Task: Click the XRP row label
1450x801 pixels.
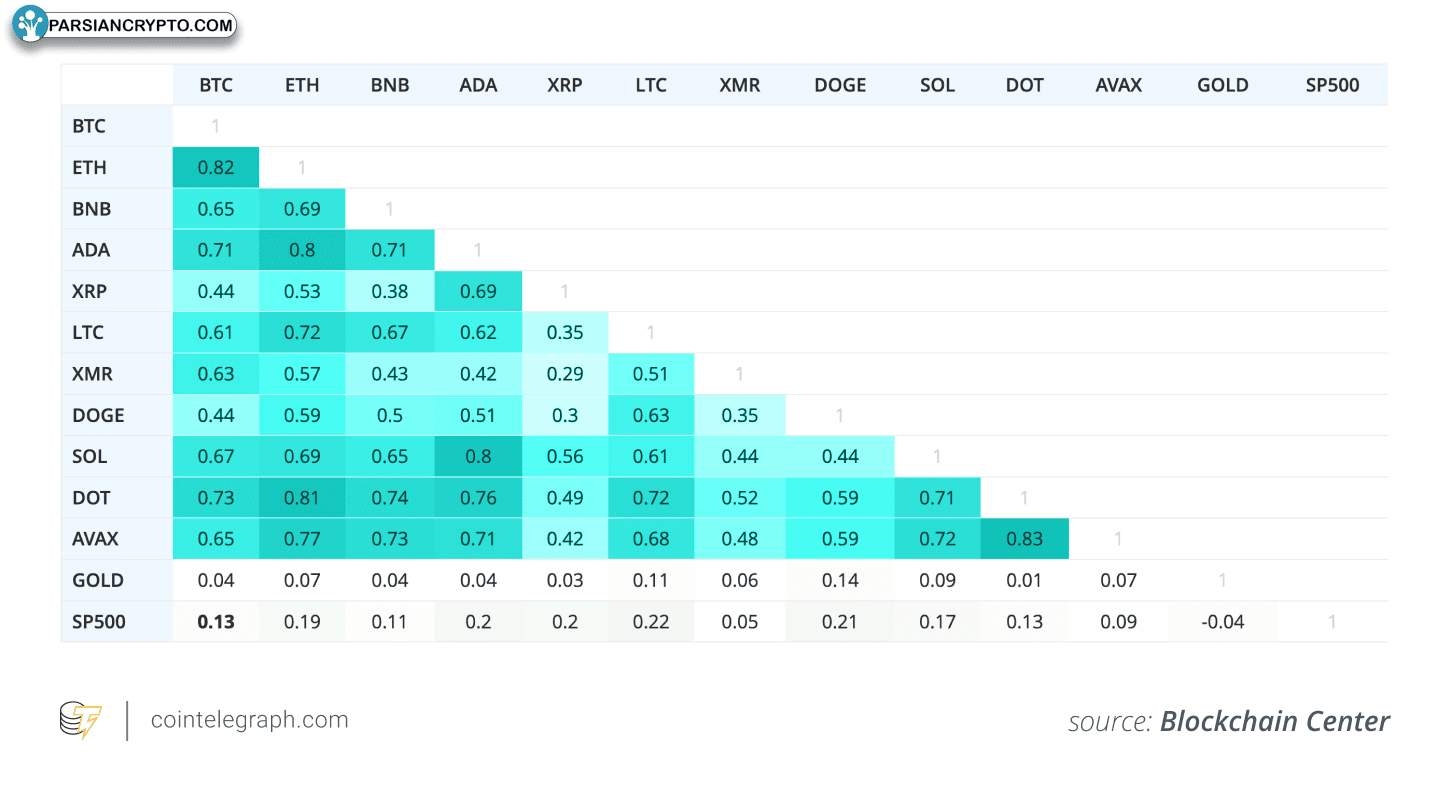Action: point(117,291)
